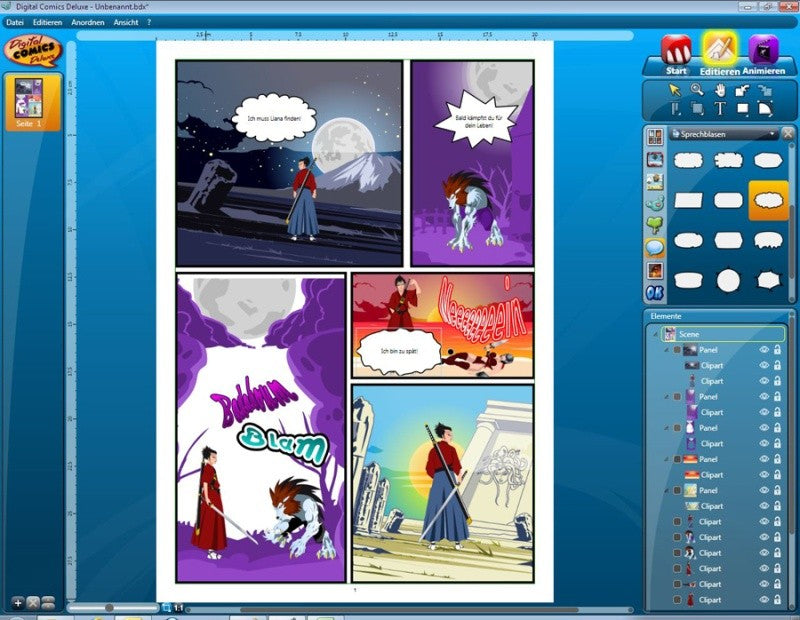800x620 pixels.
Task: Open the scenery objects library category
Action: 655,181
